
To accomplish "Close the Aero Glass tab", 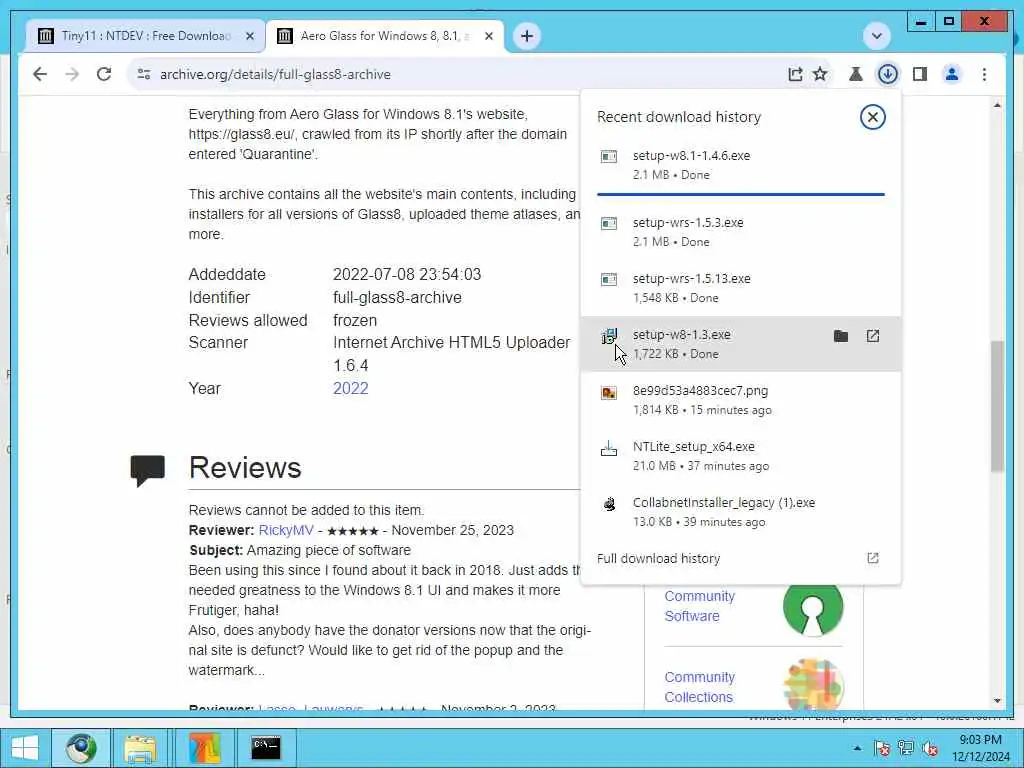I will point(488,36).
